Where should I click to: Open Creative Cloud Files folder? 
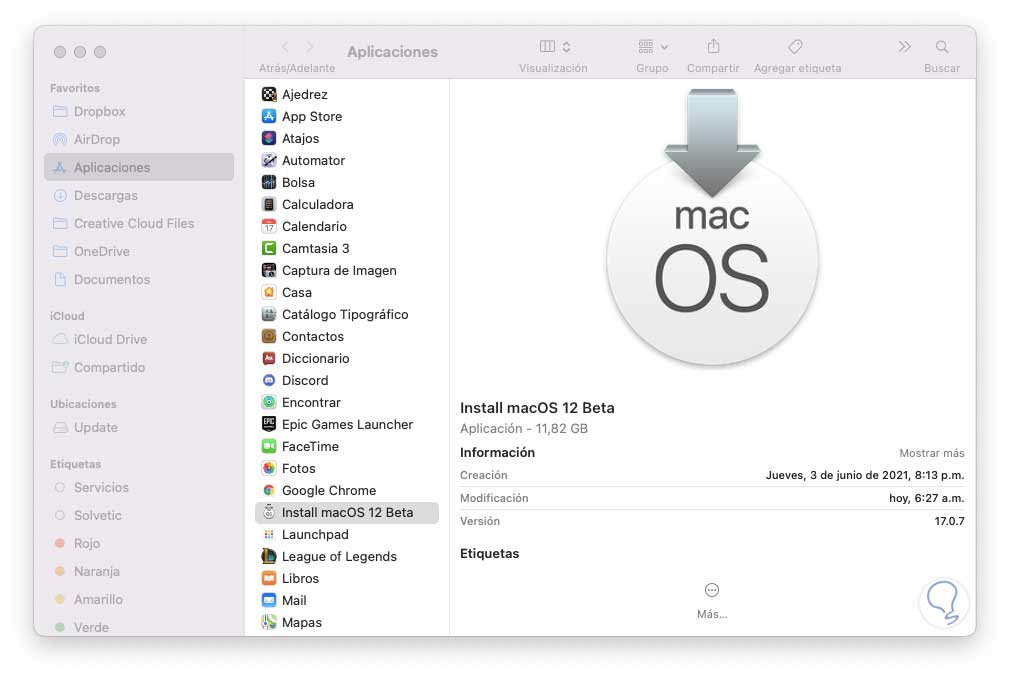click(x=138, y=223)
